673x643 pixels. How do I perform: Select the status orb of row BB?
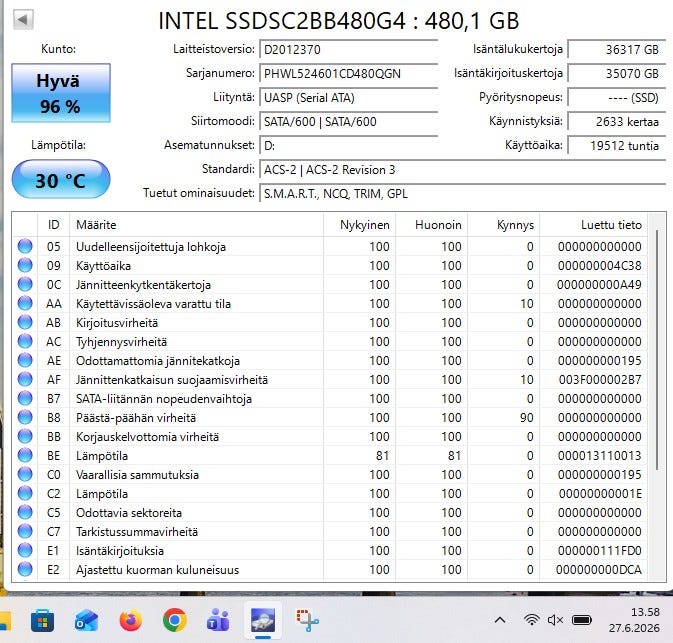coord(25,437)
